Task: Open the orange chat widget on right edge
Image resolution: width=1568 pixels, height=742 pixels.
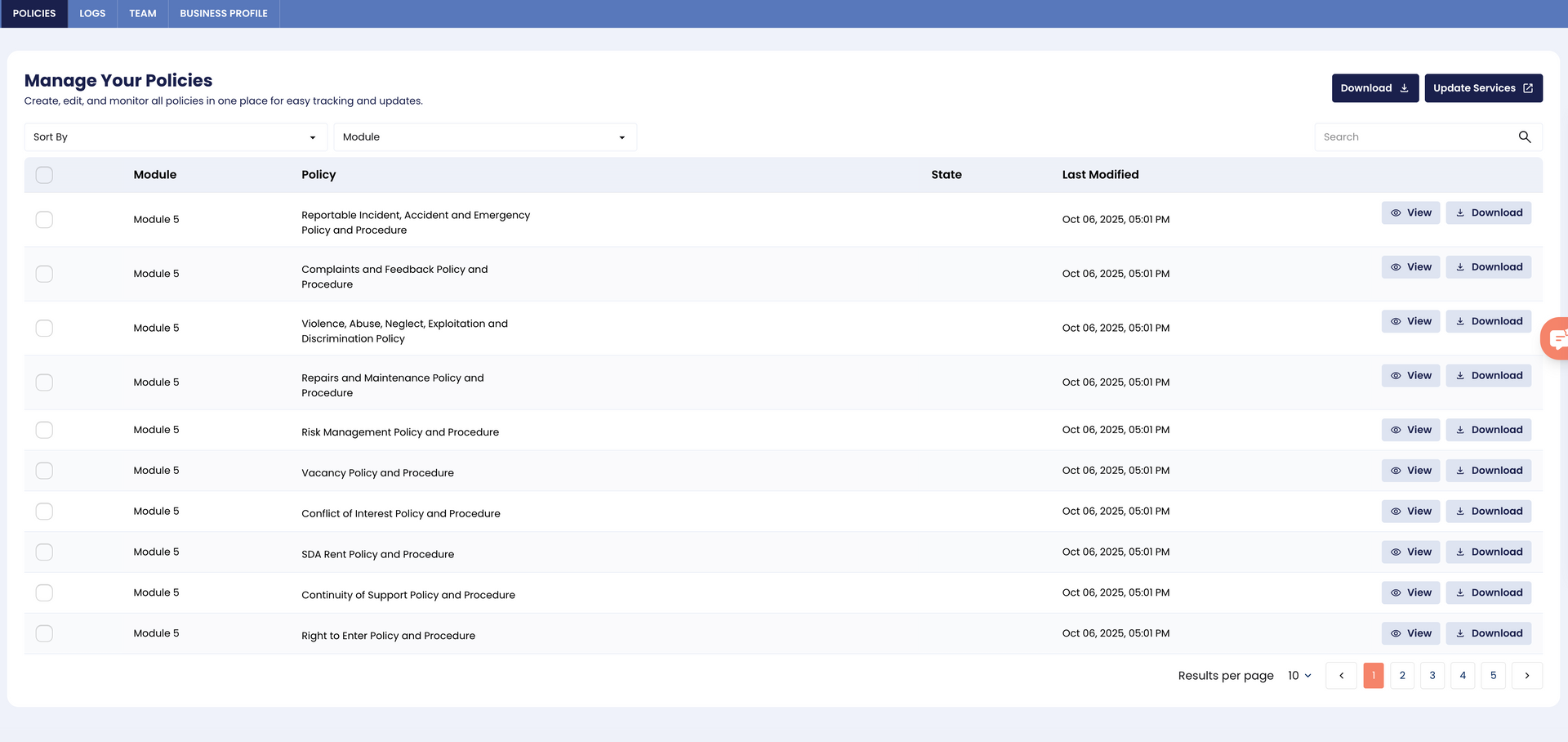Action: pyautogui.click(x=1558, y=337)
